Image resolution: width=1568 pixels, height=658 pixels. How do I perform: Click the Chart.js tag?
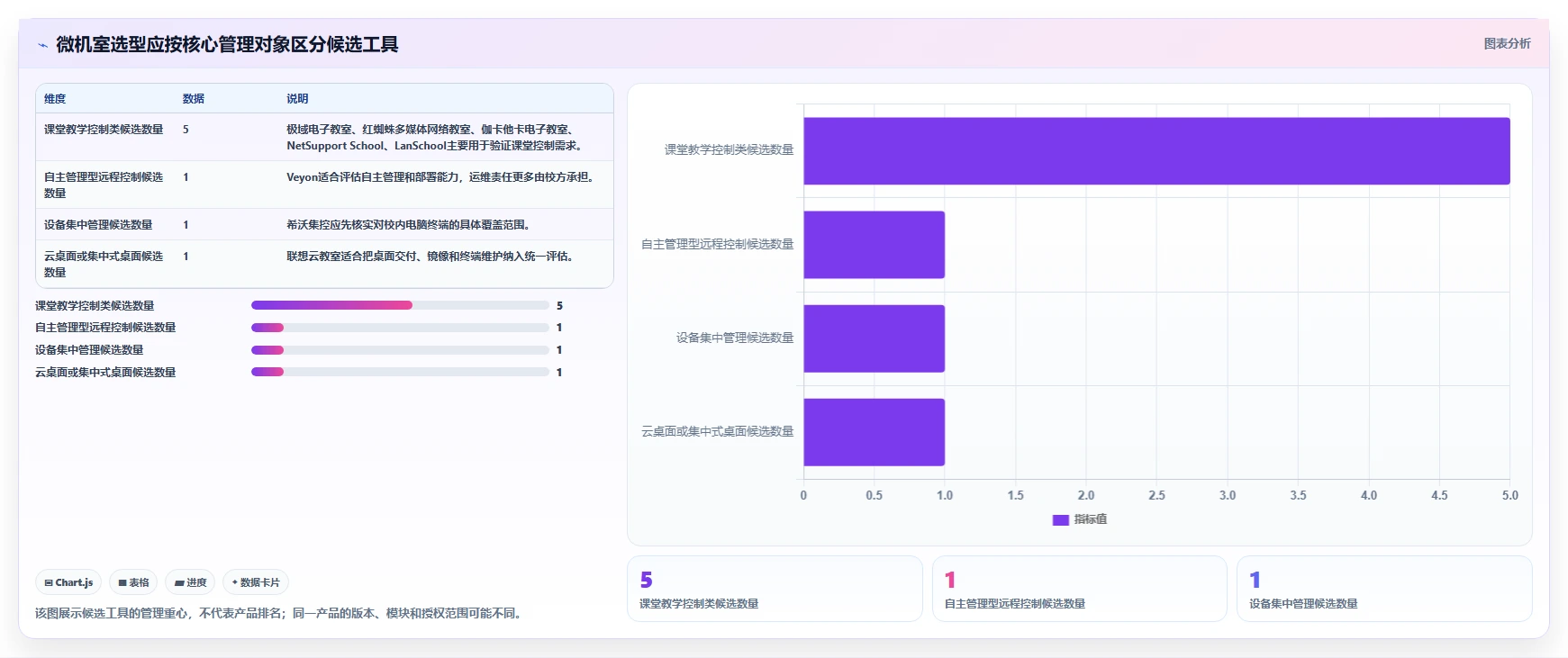68,582
